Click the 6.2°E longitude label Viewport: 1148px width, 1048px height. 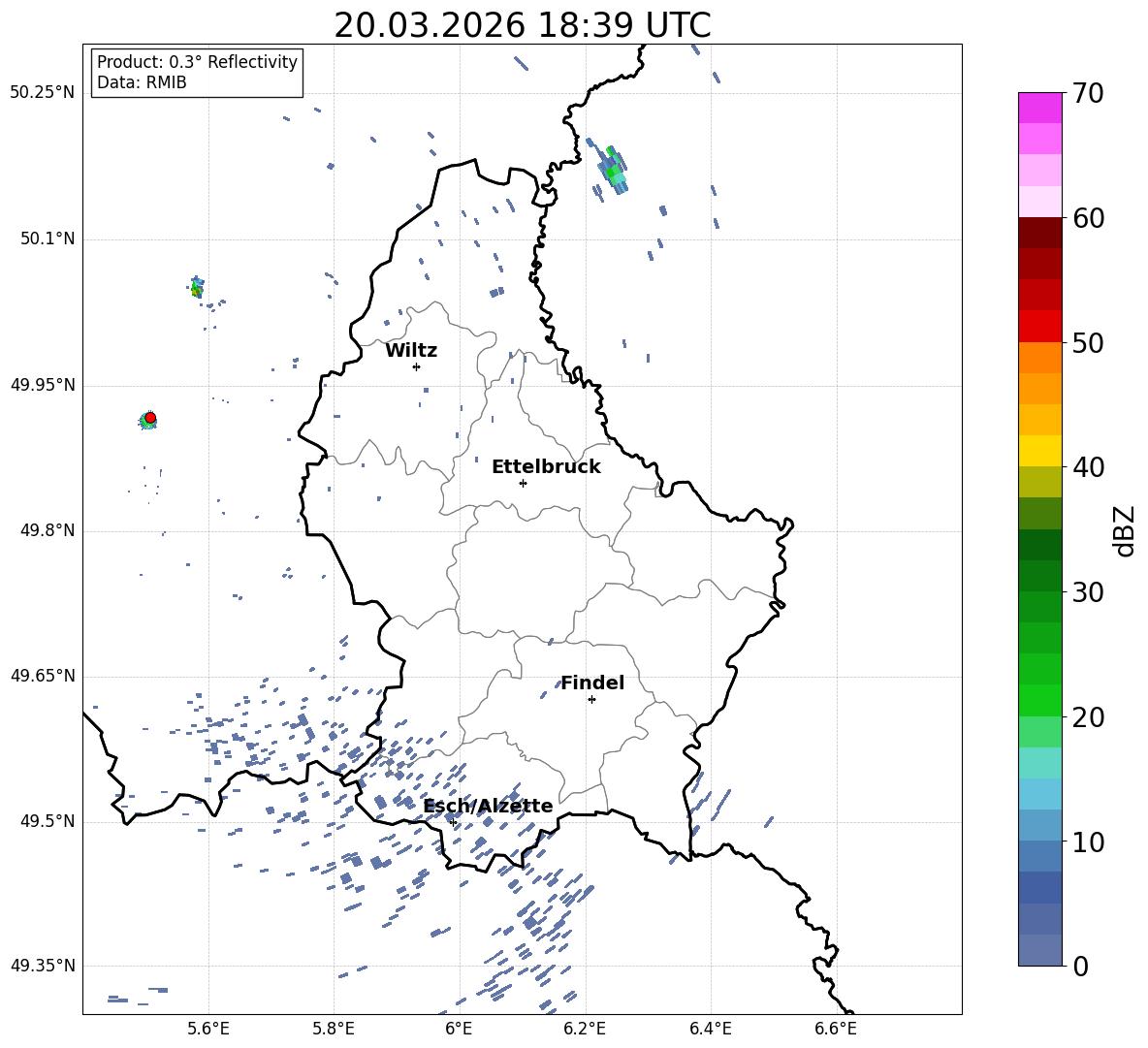tap(585, 1029)
